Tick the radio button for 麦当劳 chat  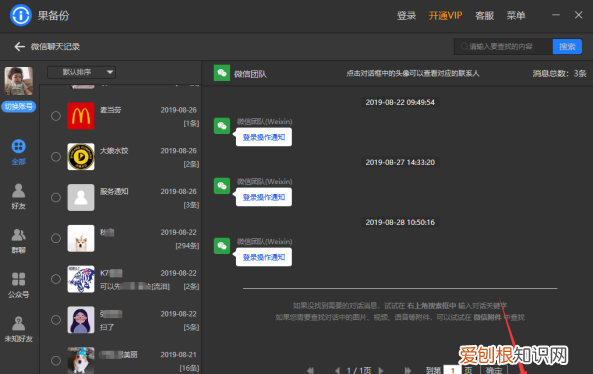pos(56,116)
